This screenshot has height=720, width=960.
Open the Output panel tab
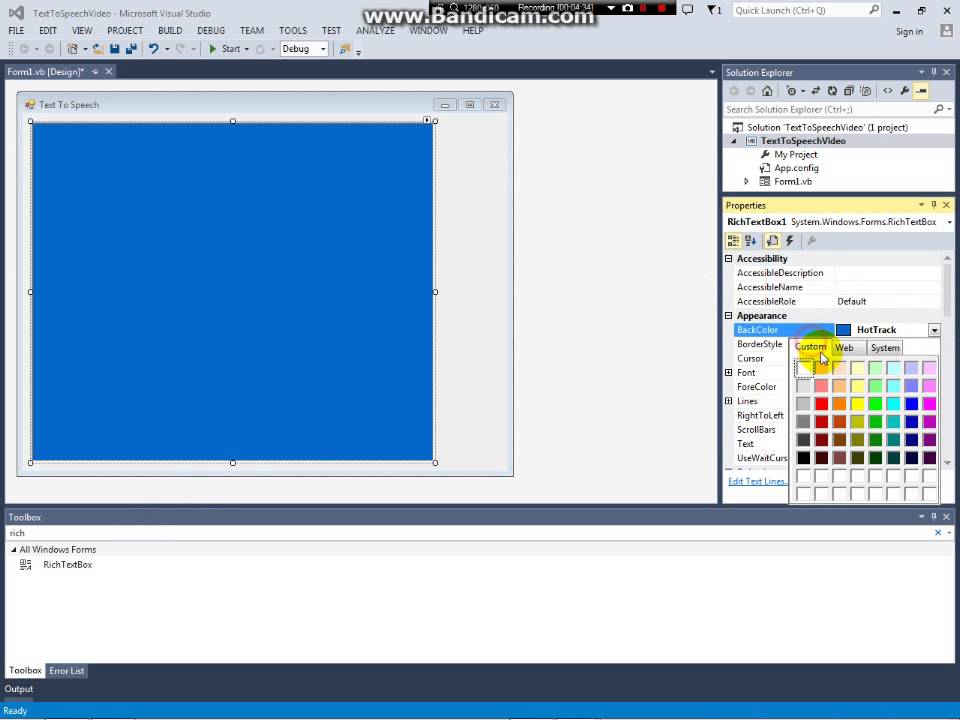[19, 689]
